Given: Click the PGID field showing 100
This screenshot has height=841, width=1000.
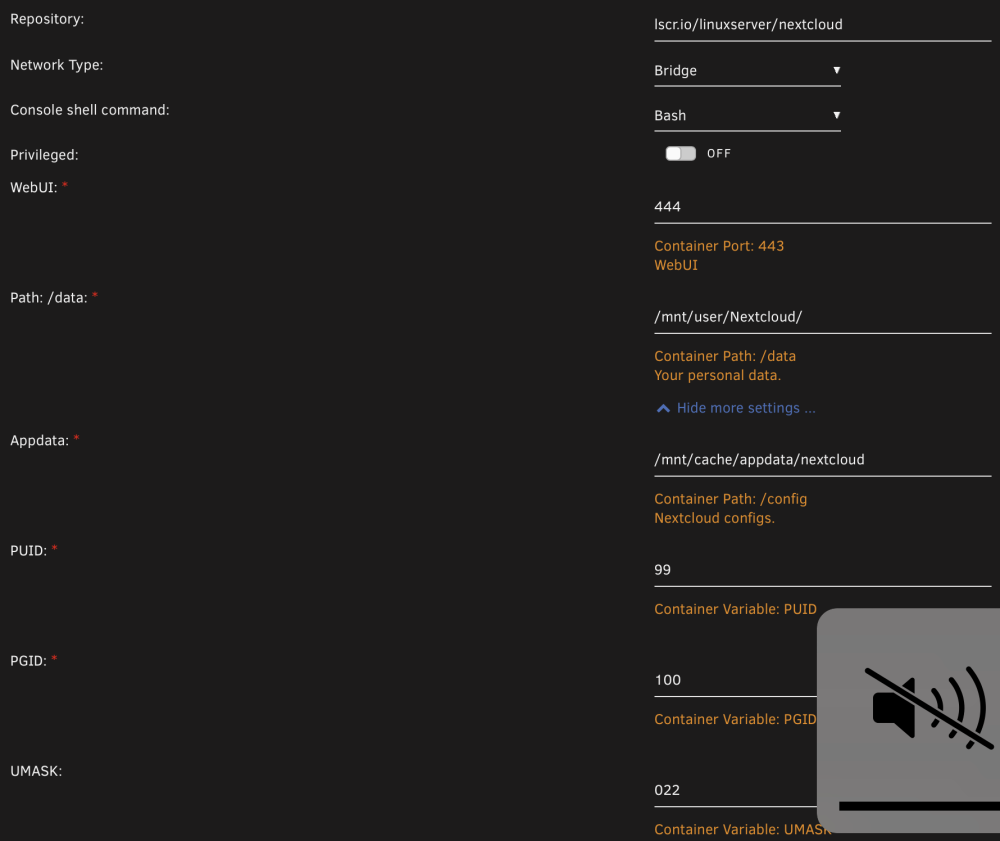Looking at the screenshot, I should [735, 681].
